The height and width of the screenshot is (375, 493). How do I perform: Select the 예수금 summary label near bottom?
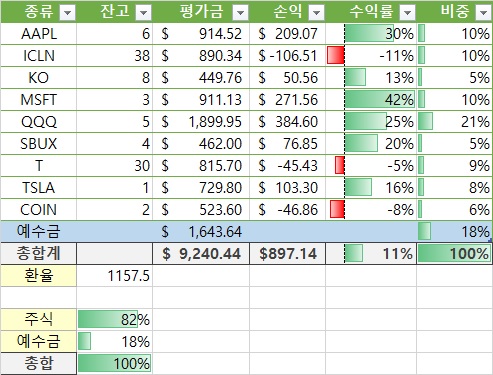tap(39, 341)
